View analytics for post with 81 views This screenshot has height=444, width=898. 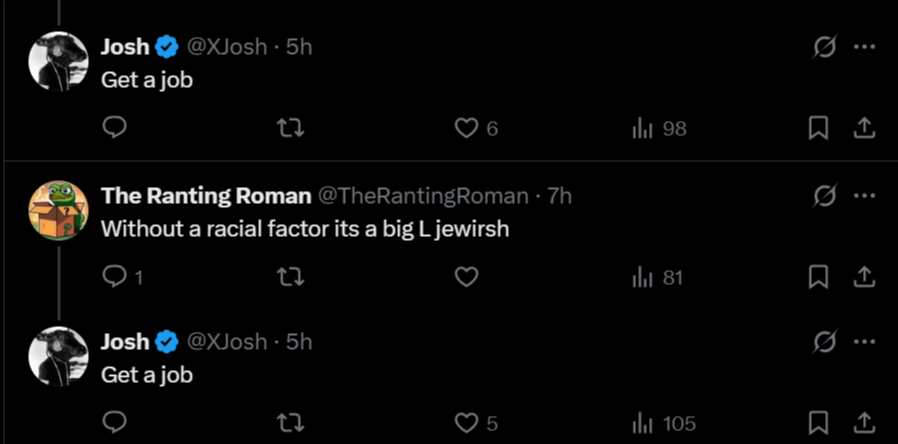658,278
